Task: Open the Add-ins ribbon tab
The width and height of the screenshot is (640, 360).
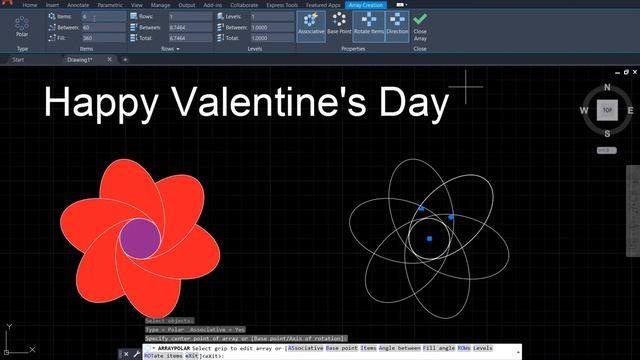Action: tap(213, 5)
